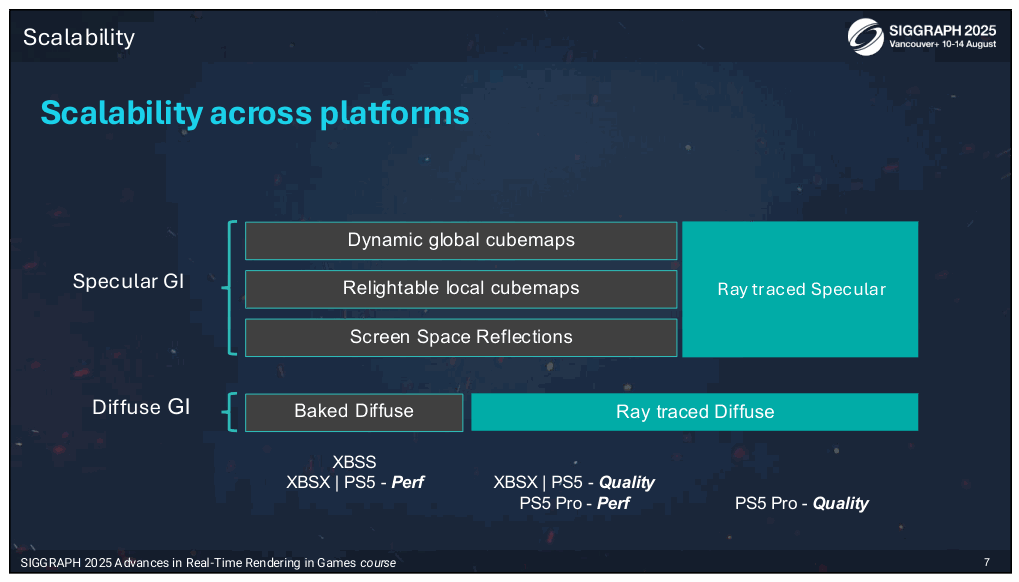Click the 'Ray traced Diffuse' teal bar
The image size is (1019, 582).
tap(694, 412)
